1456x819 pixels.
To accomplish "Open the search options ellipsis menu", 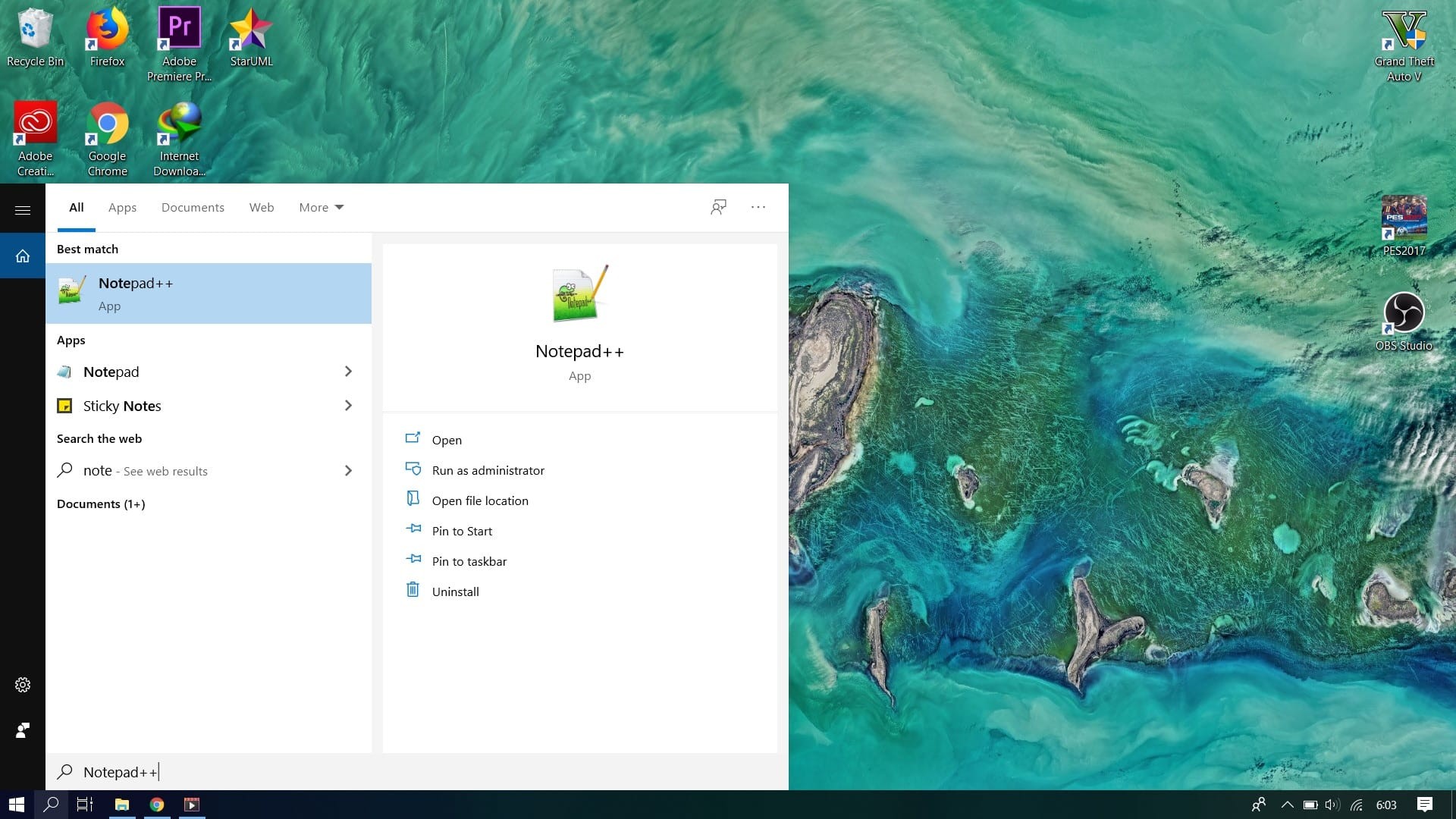I will pos(758,207).
